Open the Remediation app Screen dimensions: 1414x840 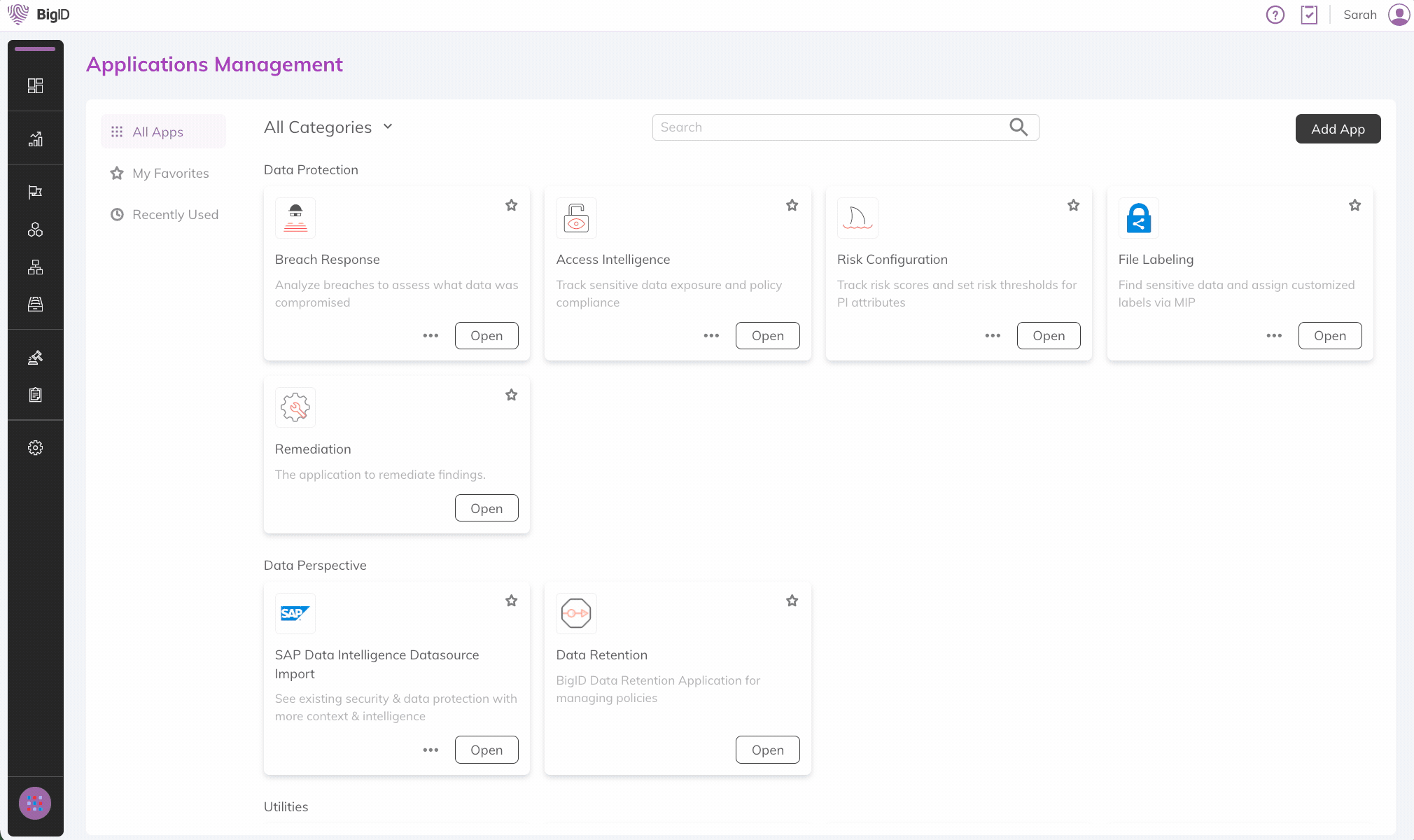pyautogui.click(x=487, y=508)
